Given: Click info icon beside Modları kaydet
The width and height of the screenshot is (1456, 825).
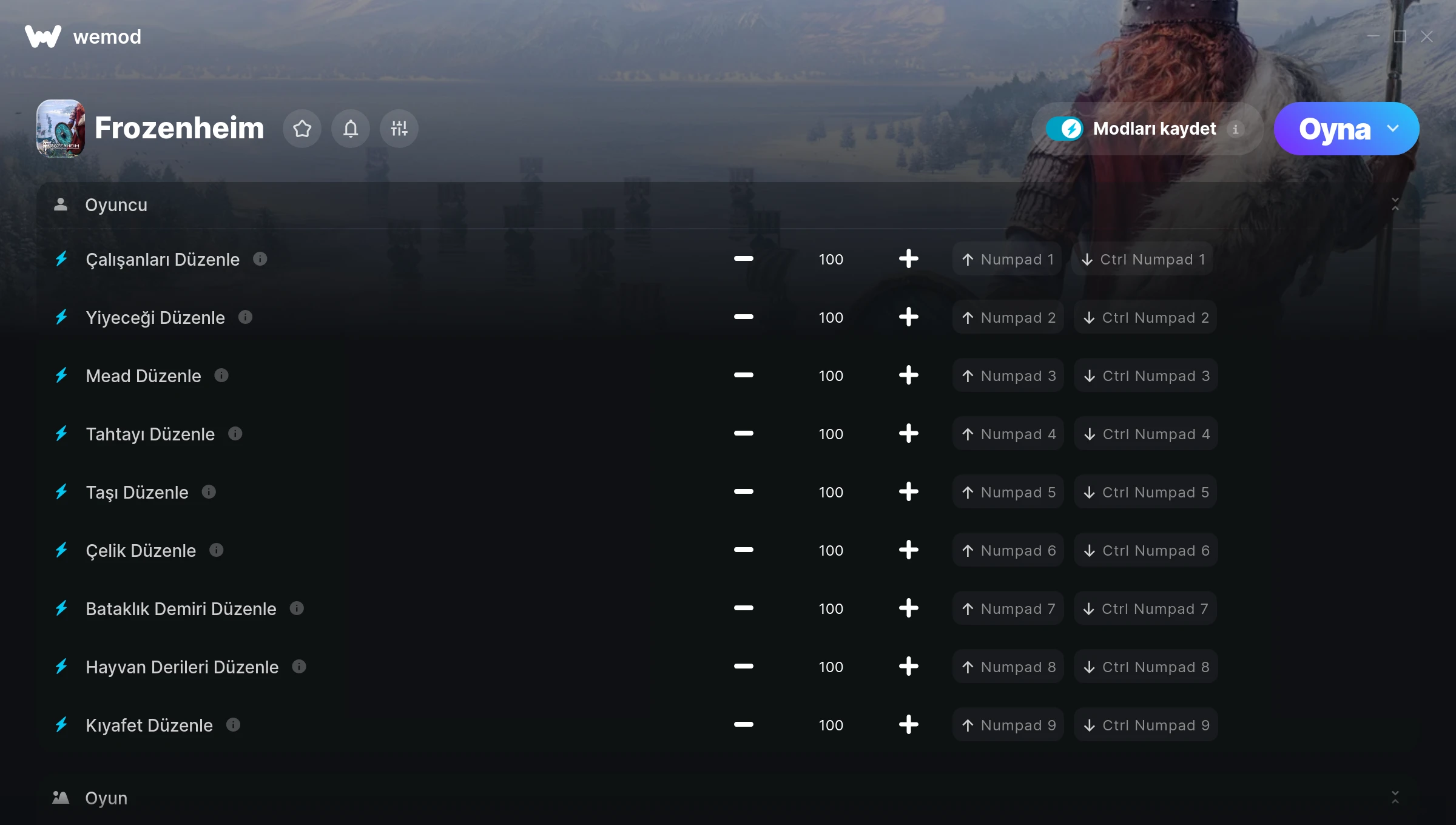Looking at the screenshot, I should 1235,129.
